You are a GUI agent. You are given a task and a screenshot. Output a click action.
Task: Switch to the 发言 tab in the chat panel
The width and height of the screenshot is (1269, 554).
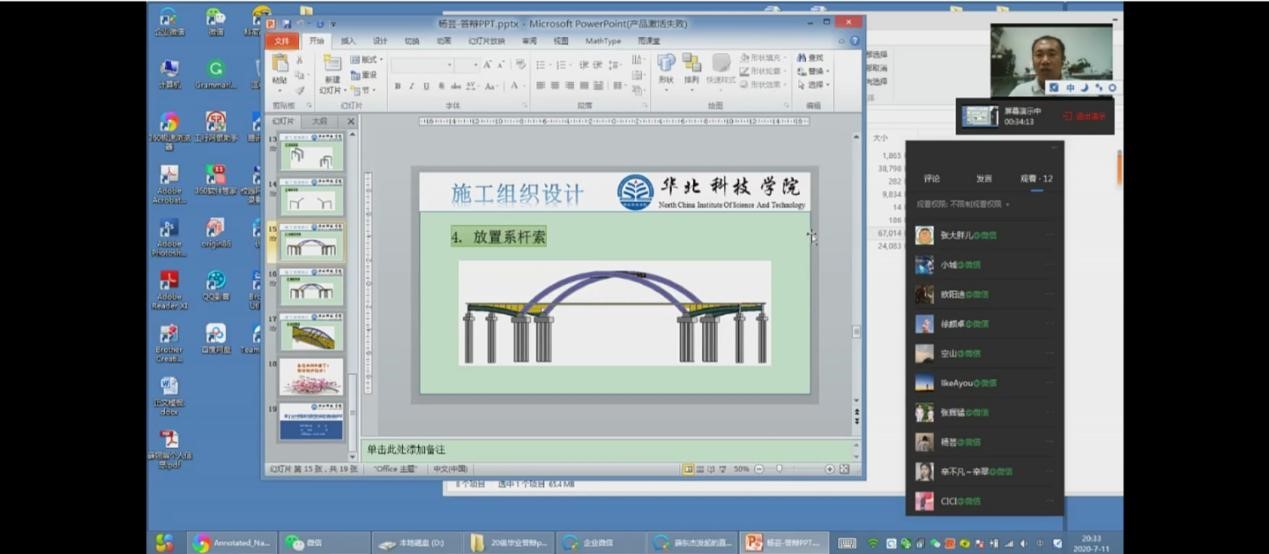984,179
